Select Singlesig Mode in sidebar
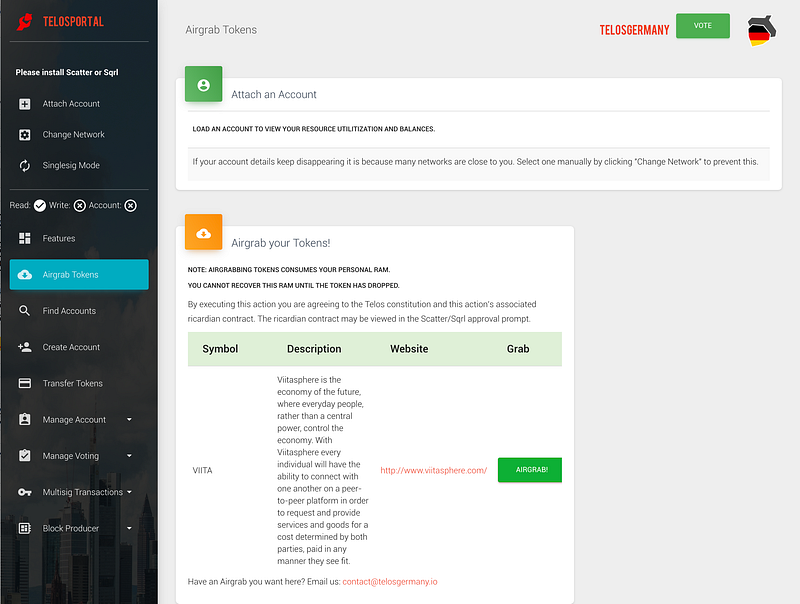800x604 pixels. click(79, 165)
